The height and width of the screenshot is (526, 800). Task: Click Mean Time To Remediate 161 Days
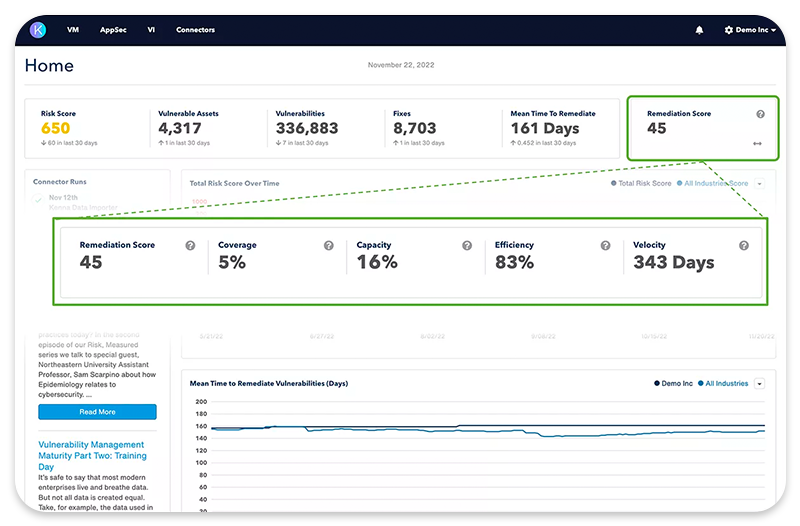545,128
